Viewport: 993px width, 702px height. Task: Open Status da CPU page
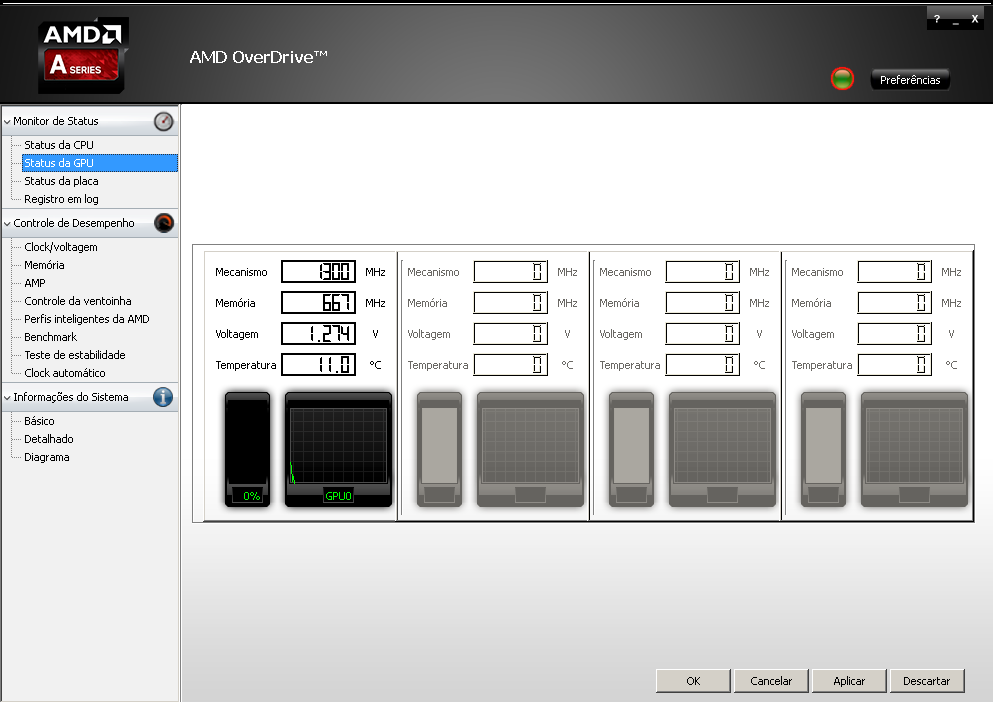pos(59,145)
